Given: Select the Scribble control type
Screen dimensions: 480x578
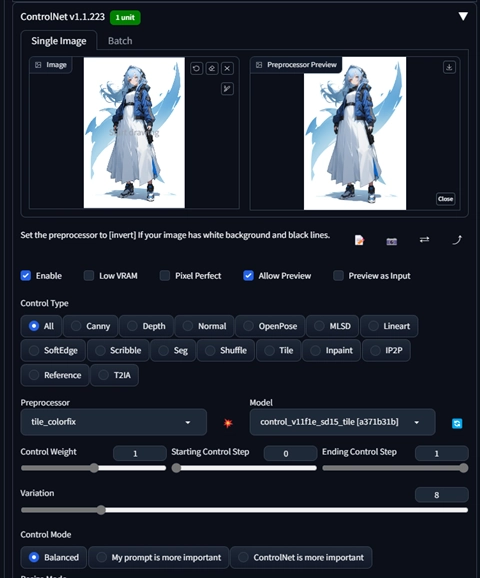Looking at the screenshot, I should [118, 351].
